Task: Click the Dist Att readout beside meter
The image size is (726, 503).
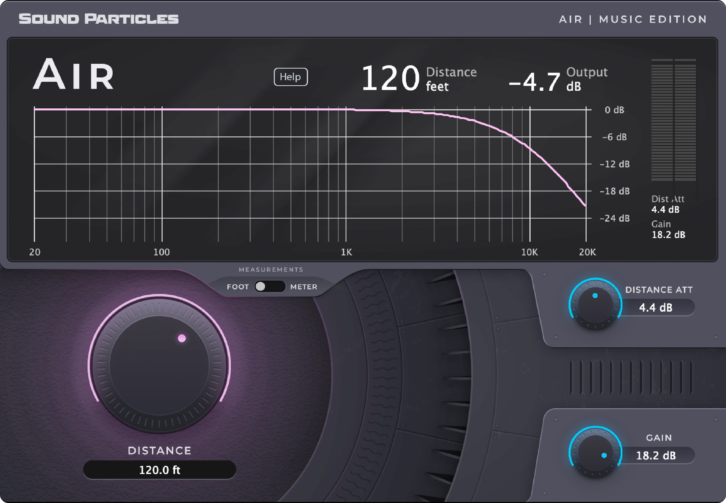Action: (x=667, y=204)
